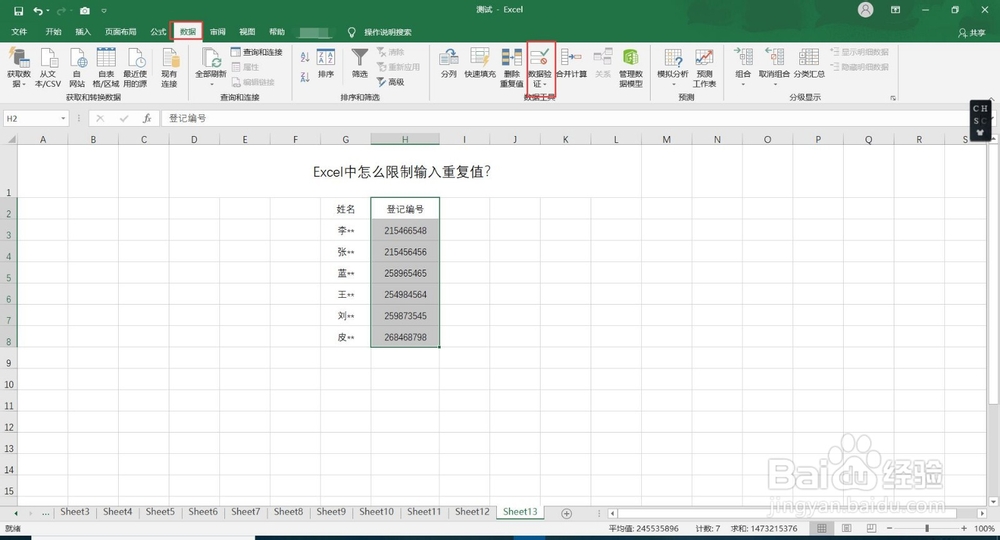Click the Group (组合) outline button

(743, 67)
